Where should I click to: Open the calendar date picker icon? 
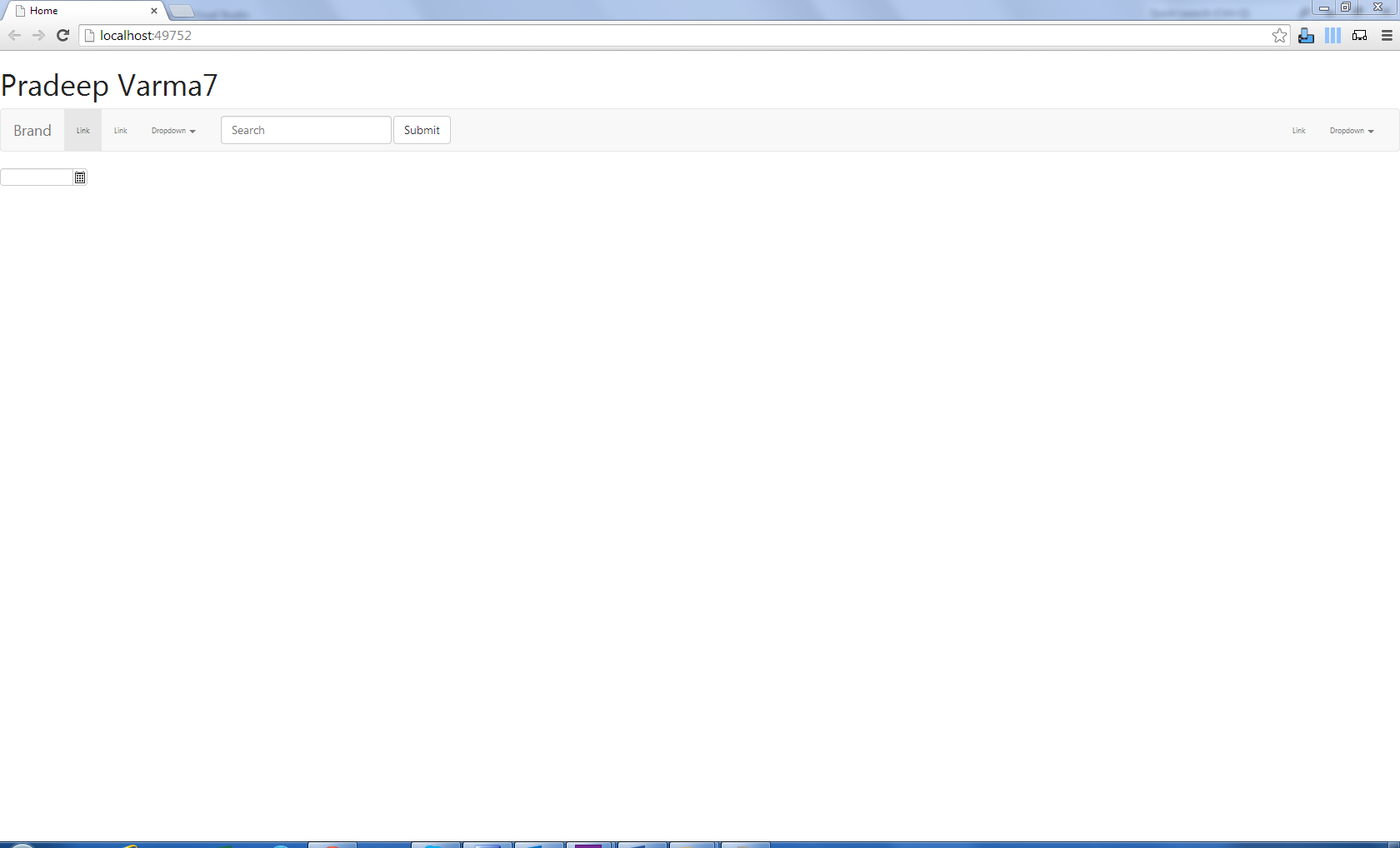click(80, 177)
